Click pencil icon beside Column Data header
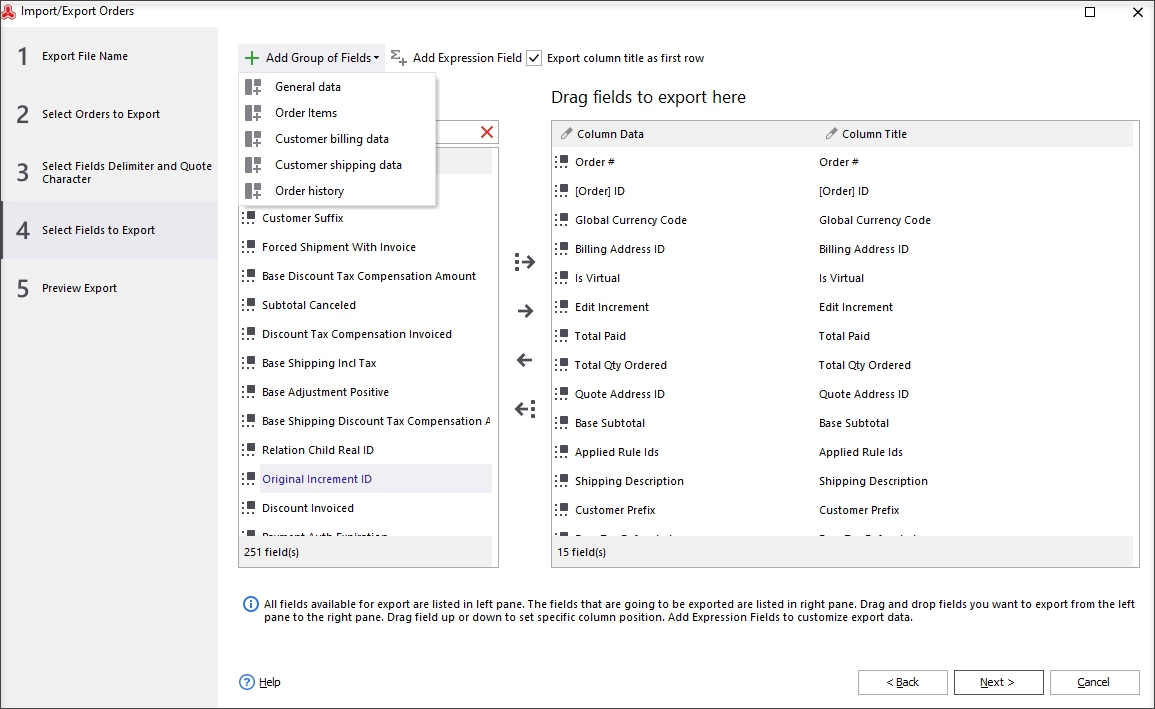 pos(566,133)
